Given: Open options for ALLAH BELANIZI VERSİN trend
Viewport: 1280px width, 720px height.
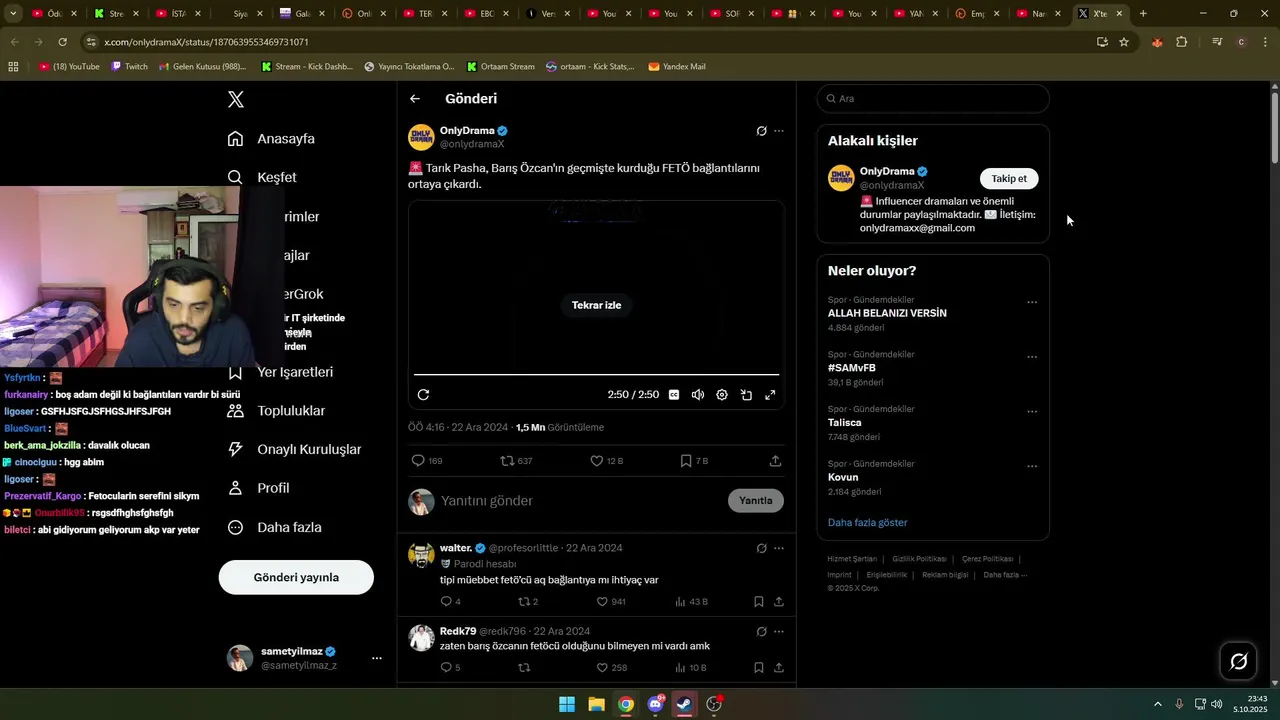Looking at the screenshot, I should coord(1032,302).
